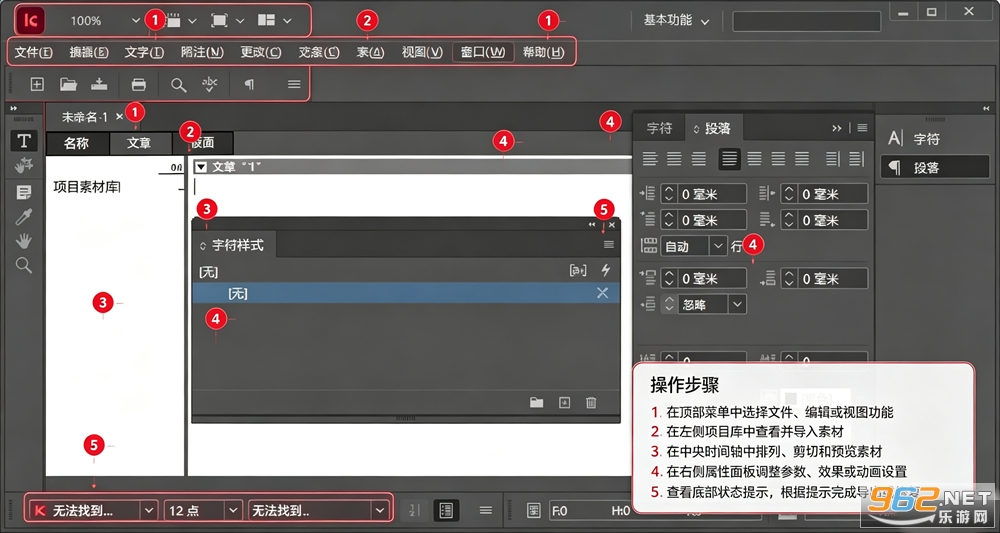Select the Hand tool
1000x533 pixels.
coord(24,241)
